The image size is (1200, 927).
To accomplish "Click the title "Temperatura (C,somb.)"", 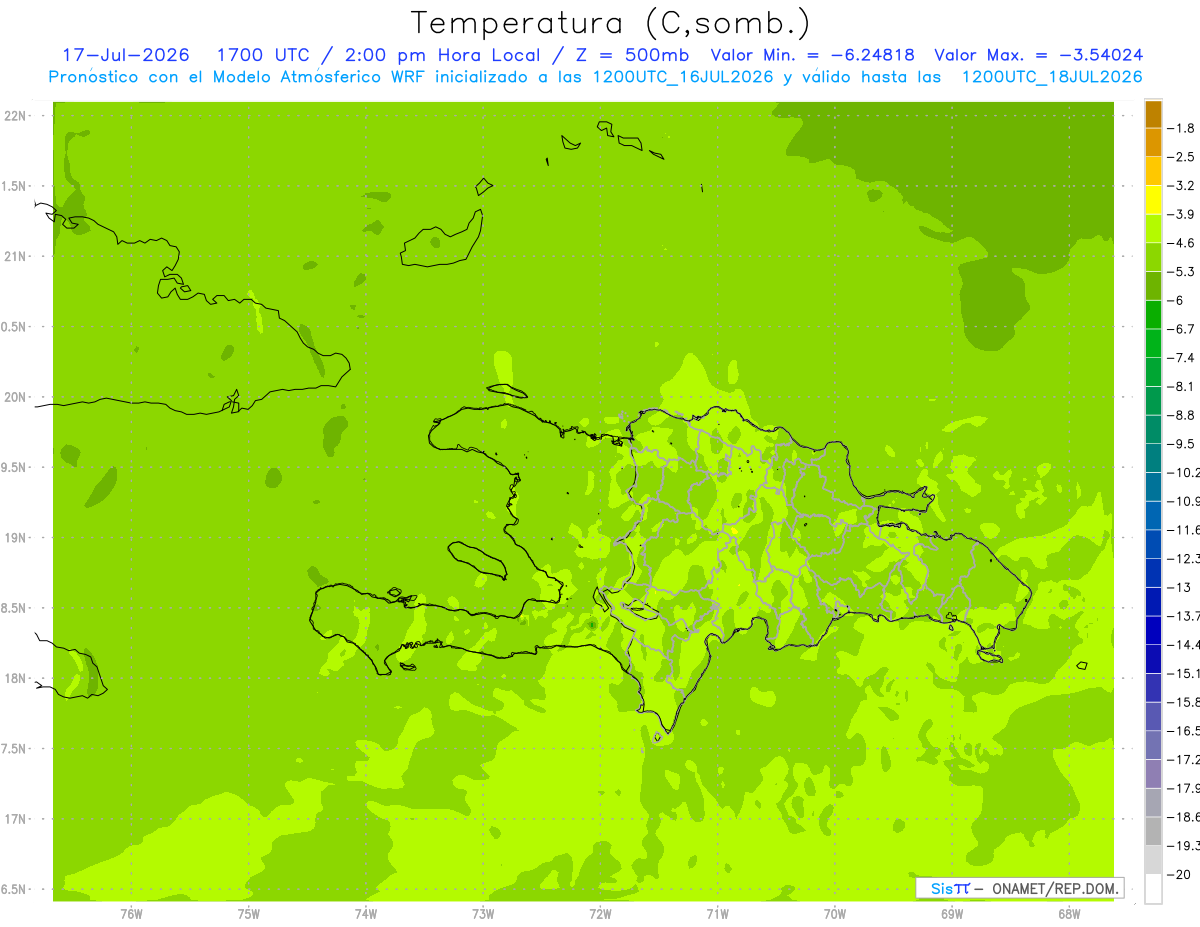I will (611, 23).
